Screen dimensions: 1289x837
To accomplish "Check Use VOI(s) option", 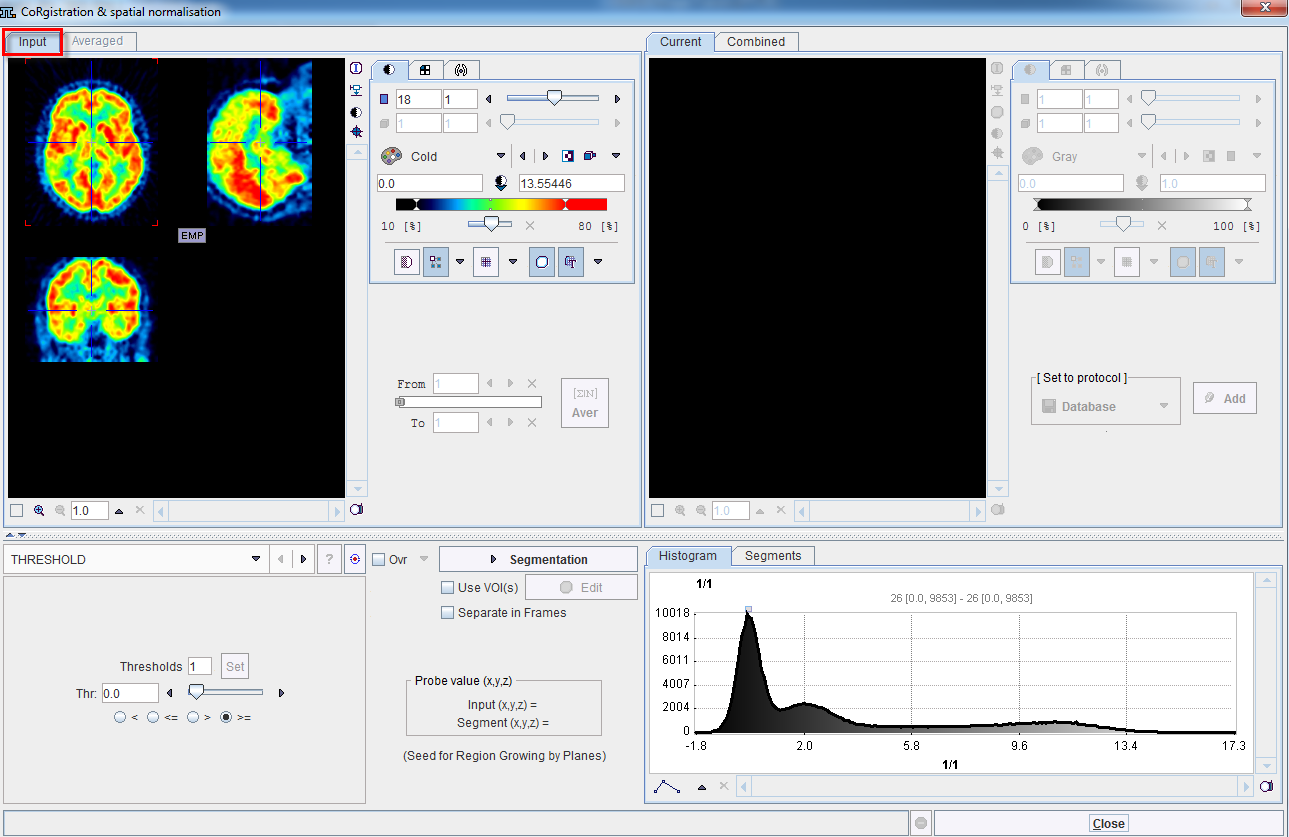I will pos(448,587).
